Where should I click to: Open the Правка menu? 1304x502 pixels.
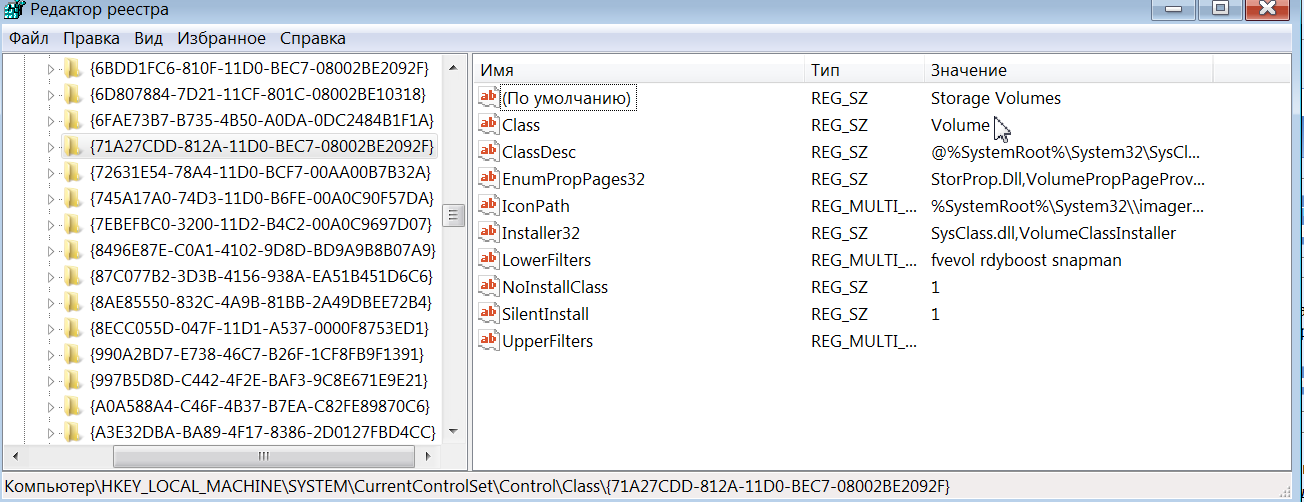pos(91,38)
